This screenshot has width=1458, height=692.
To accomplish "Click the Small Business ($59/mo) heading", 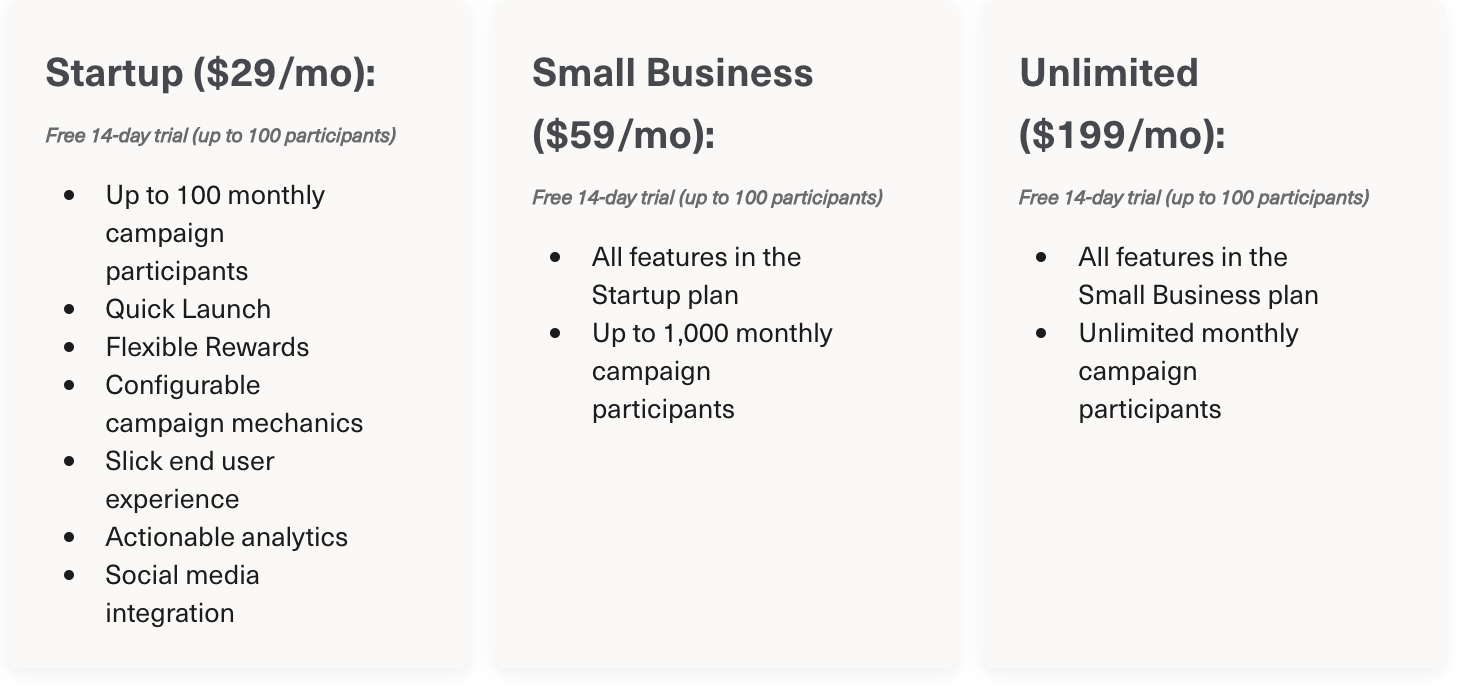I will [x=672, y=104].
